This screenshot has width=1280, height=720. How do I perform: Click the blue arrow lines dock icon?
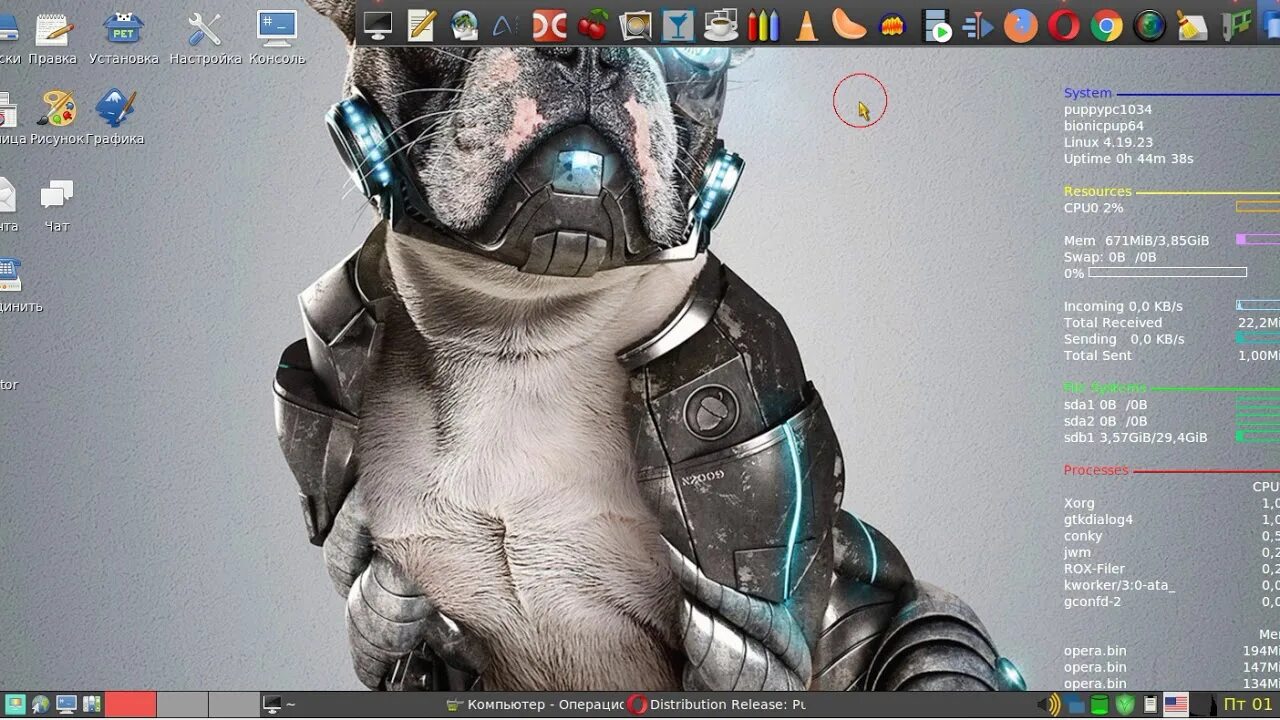[x=978, y=25]
